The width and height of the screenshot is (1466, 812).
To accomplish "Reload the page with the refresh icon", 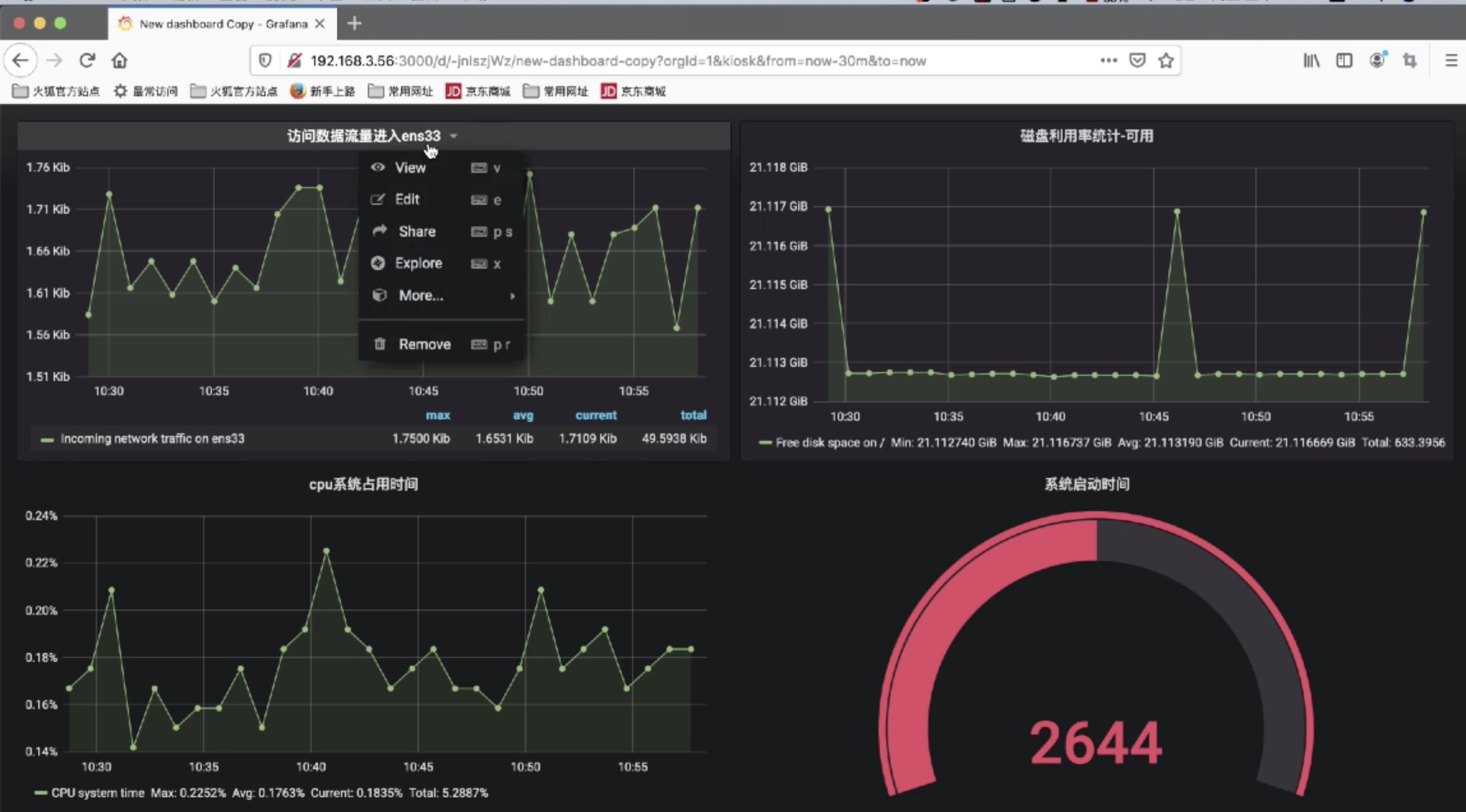I will 87,60.
